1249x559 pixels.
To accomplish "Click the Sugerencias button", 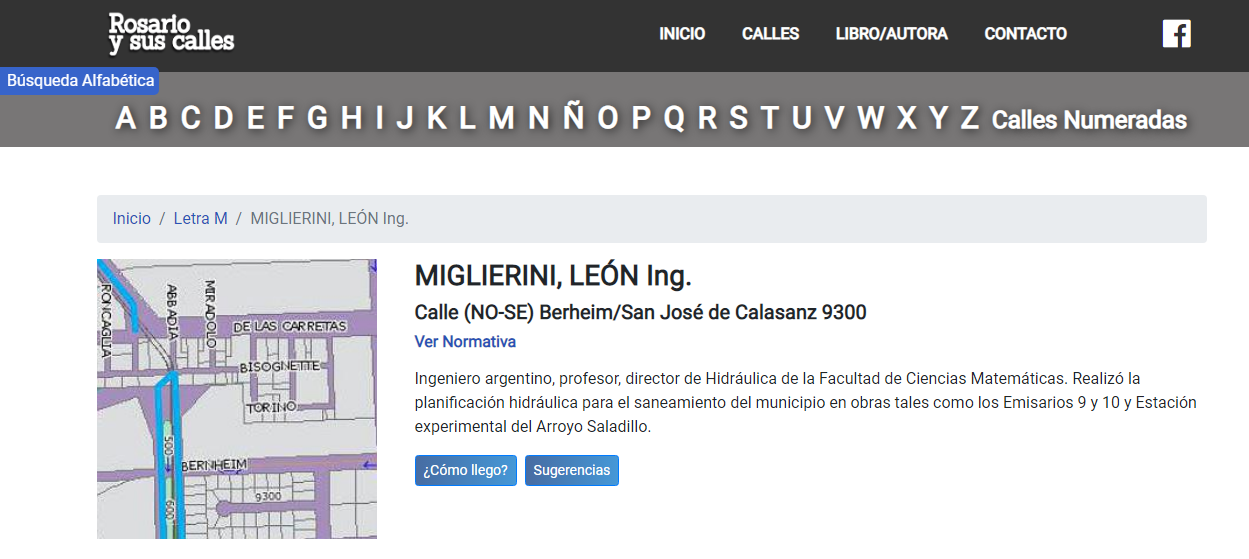I will [x=571, y=470].
